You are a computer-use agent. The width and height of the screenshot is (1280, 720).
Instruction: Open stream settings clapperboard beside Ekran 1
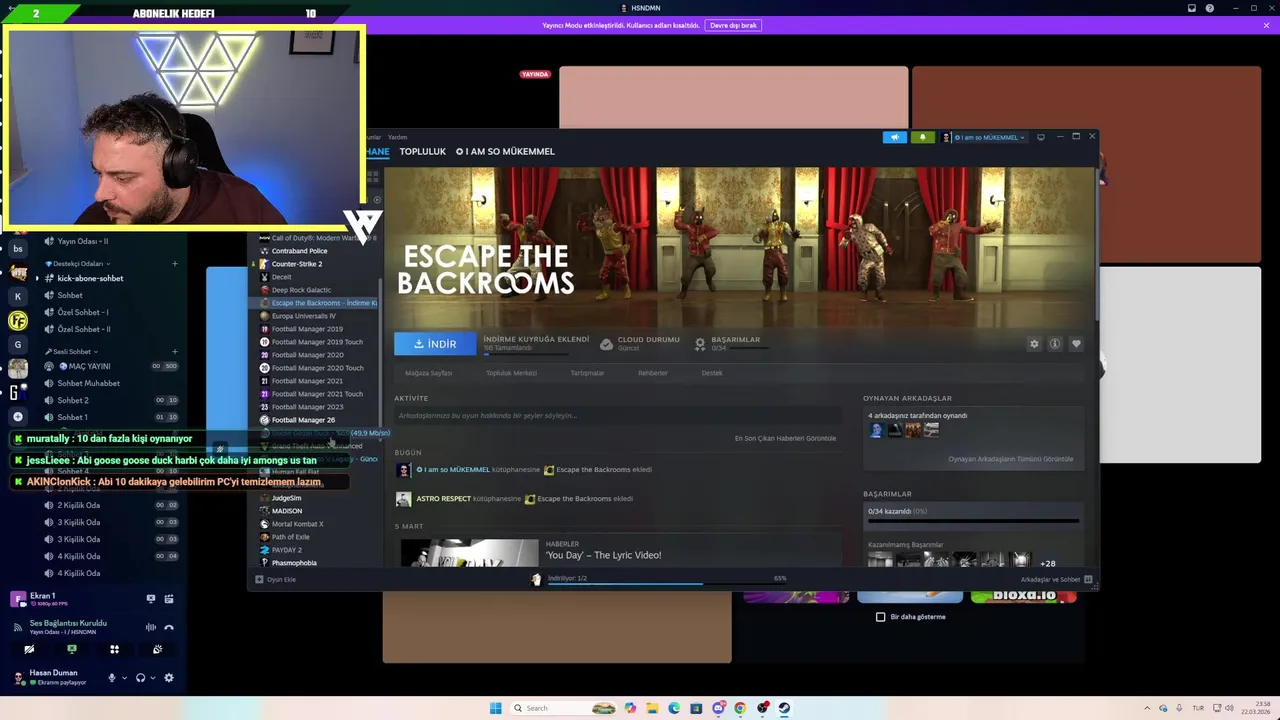tap(169, 599)
